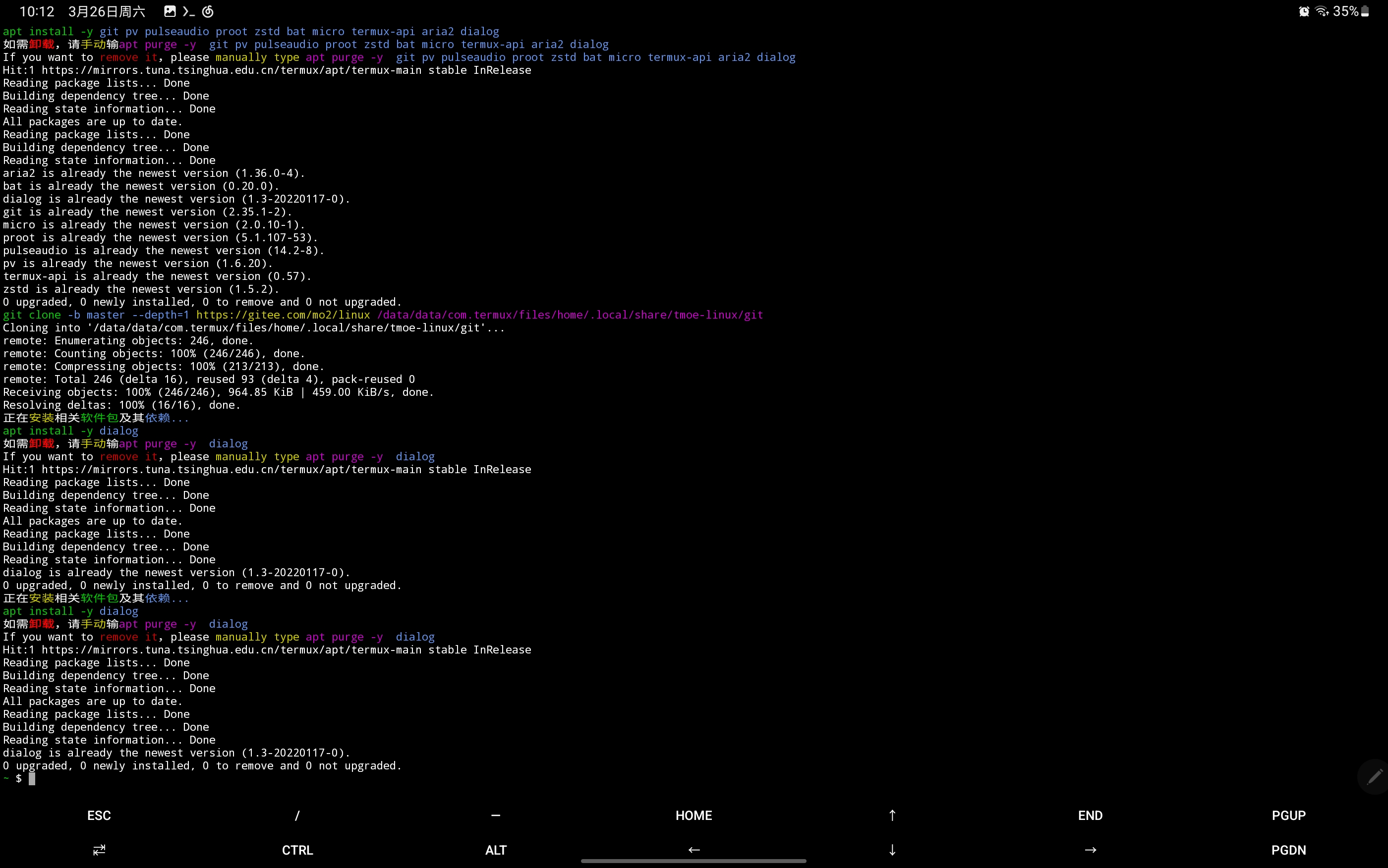The height and width of the screenshot is (868, 1388).
Task: Tap the 35% battery indicator
Action: [x=1351, y=11]
